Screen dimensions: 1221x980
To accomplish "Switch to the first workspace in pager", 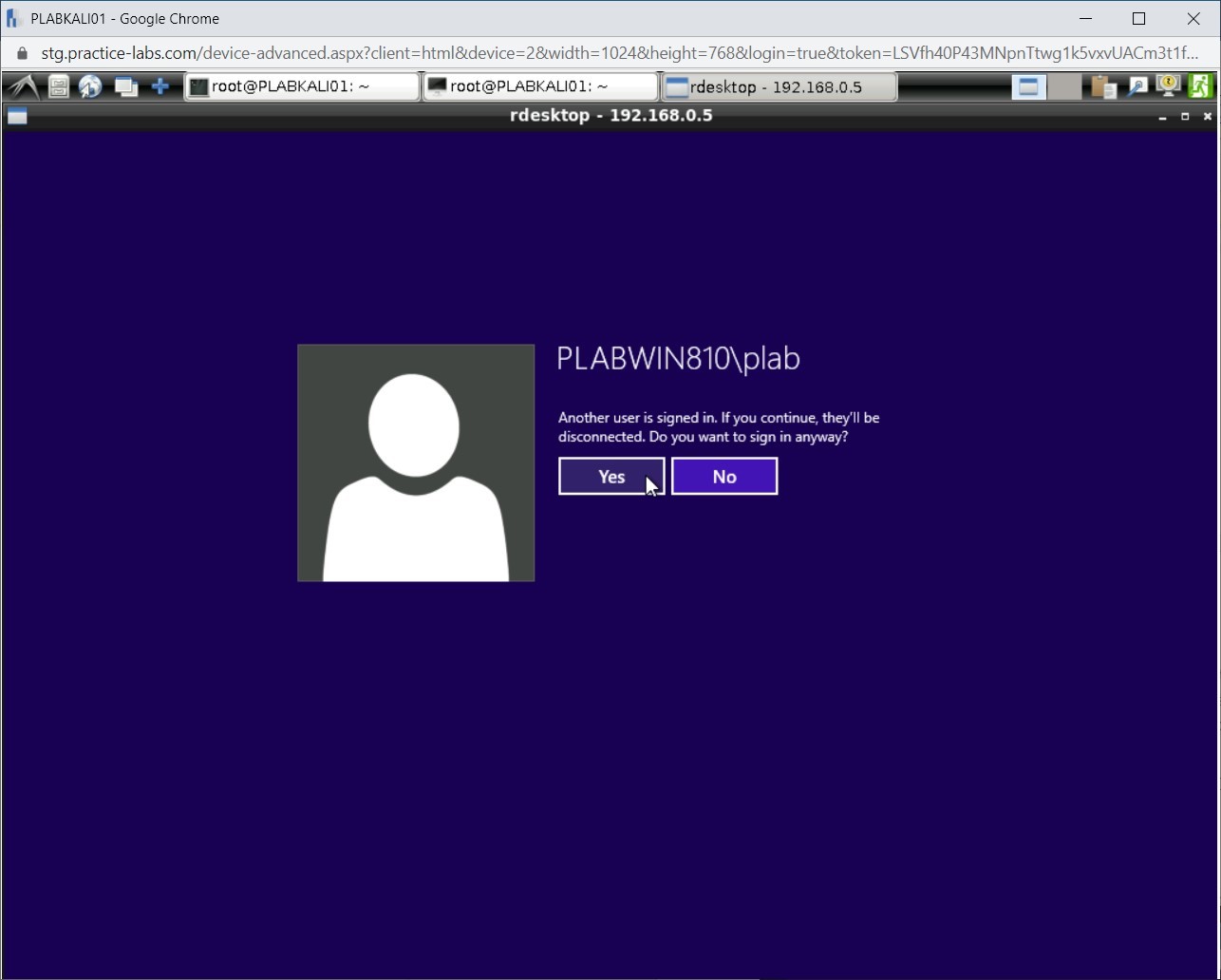I will (1027, 87).
